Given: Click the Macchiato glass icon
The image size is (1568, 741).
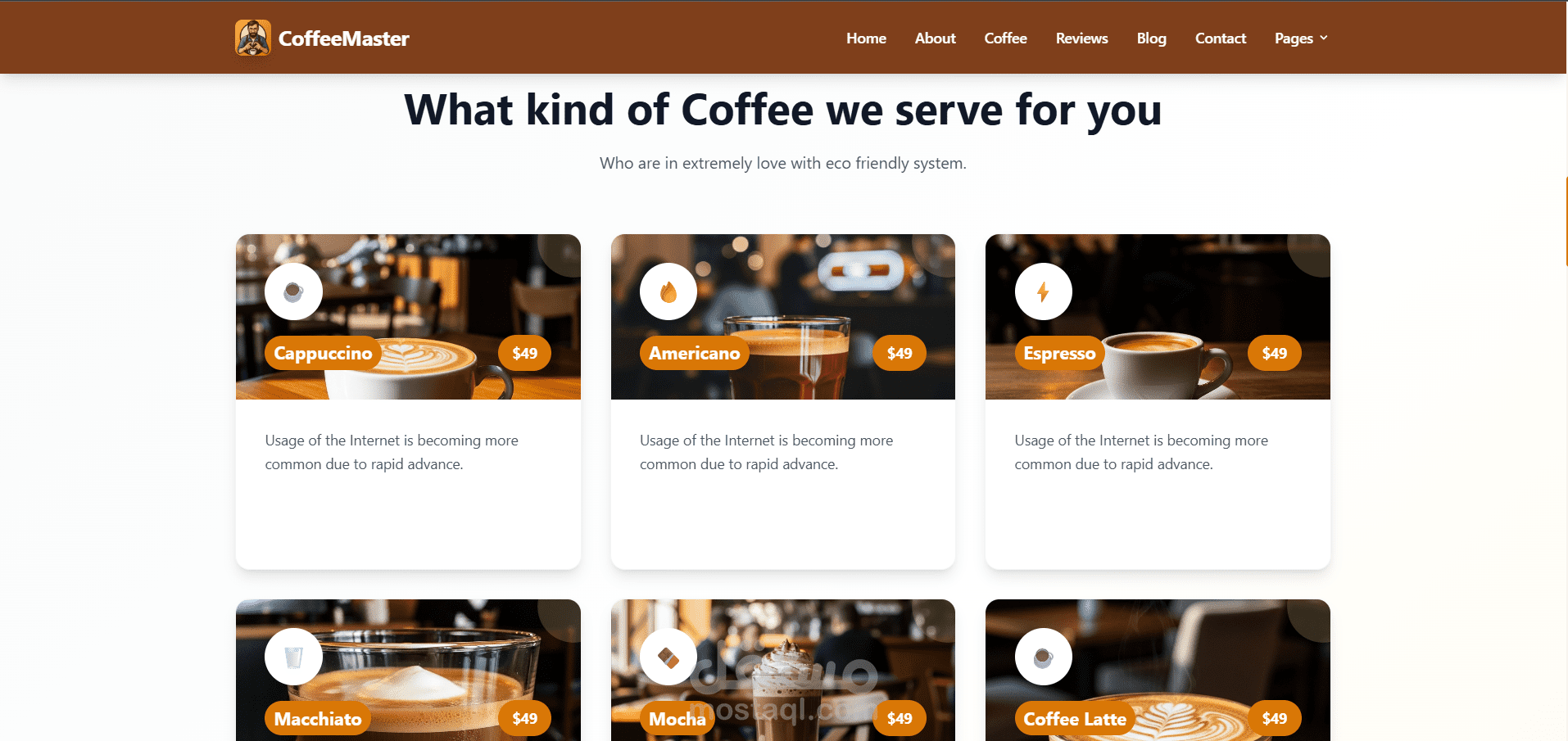Looking at the screenshot, I should click(293, 657).
